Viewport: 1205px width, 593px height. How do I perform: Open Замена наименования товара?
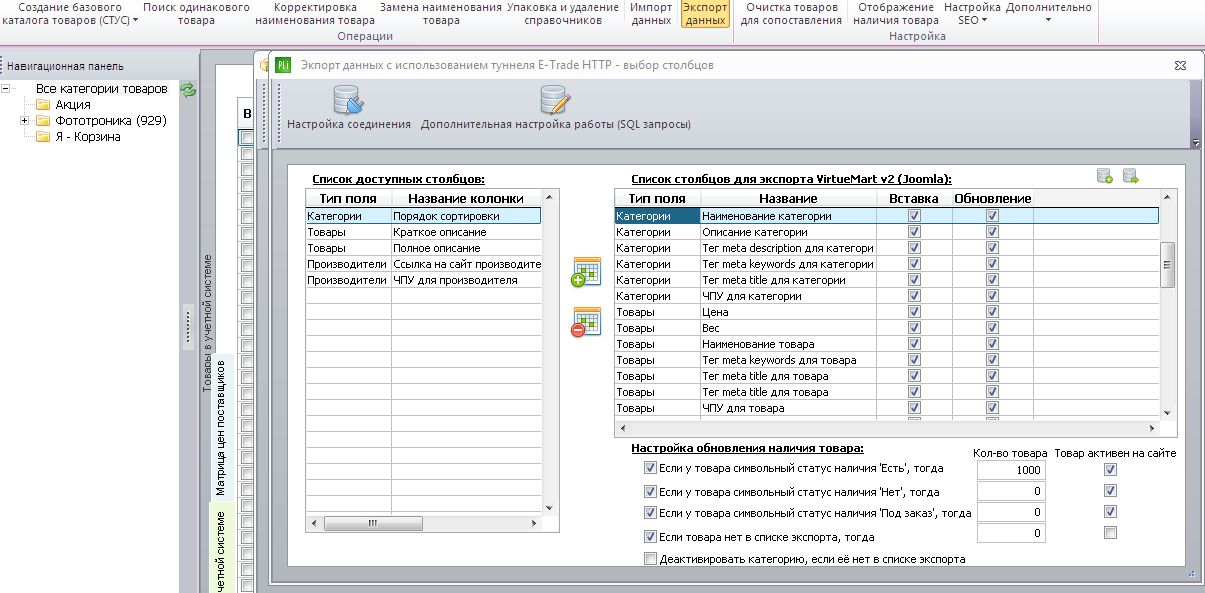point(441,13)
